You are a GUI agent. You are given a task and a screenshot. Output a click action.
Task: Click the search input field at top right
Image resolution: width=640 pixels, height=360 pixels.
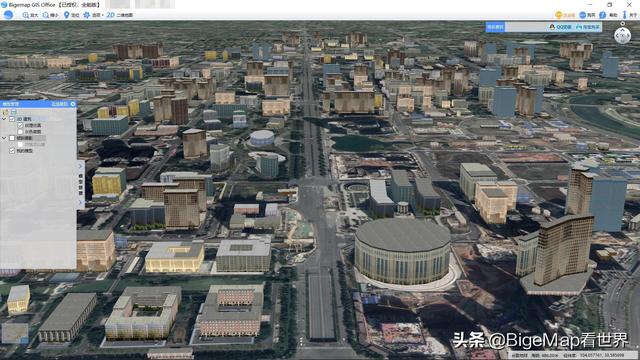[x=526, y=27]
